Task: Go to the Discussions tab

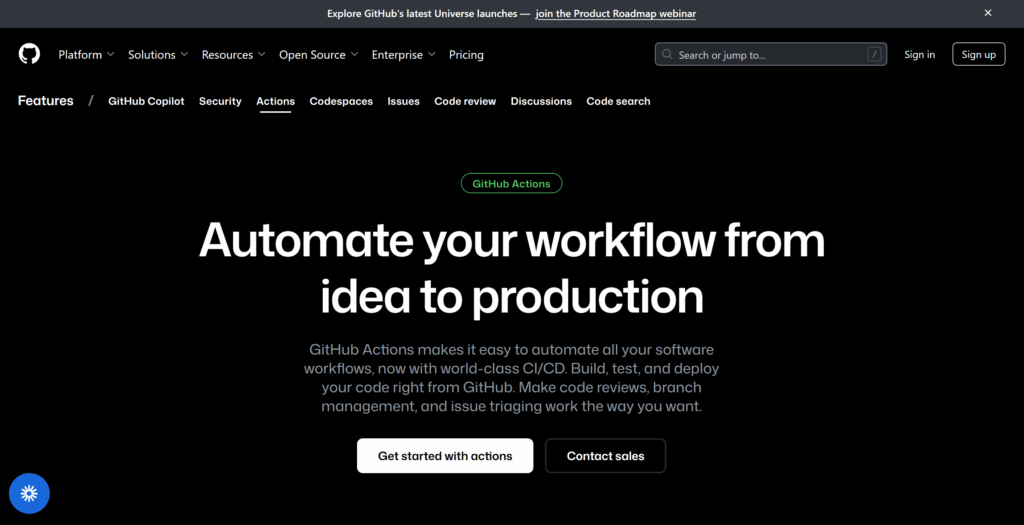Action: click(541, 101)
